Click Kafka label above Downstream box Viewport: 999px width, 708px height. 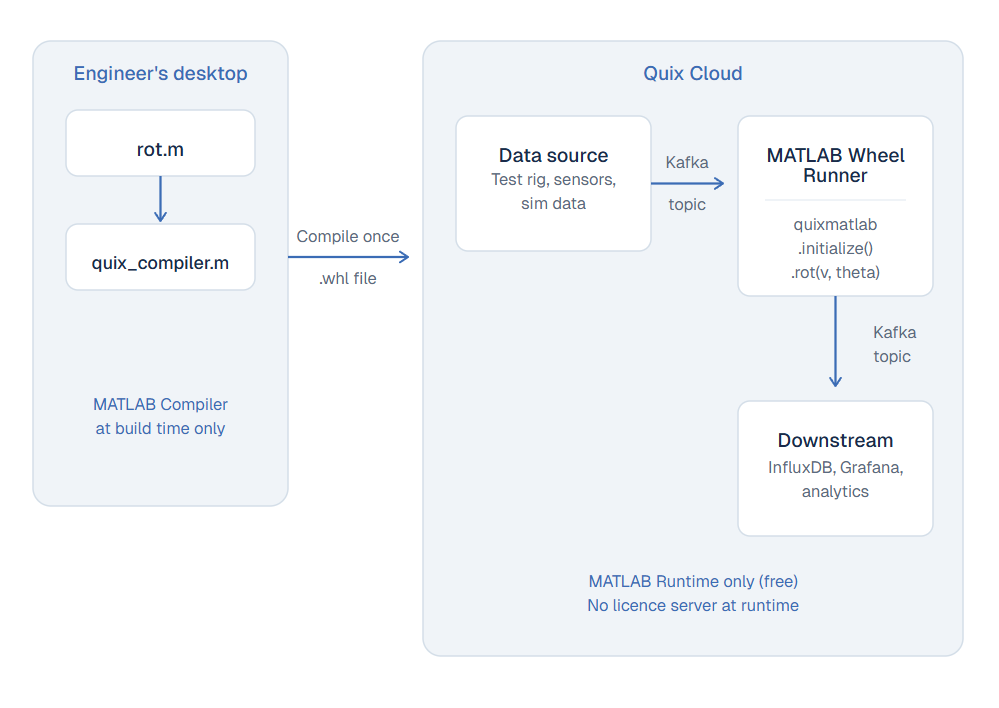click(x=895, y=333)
